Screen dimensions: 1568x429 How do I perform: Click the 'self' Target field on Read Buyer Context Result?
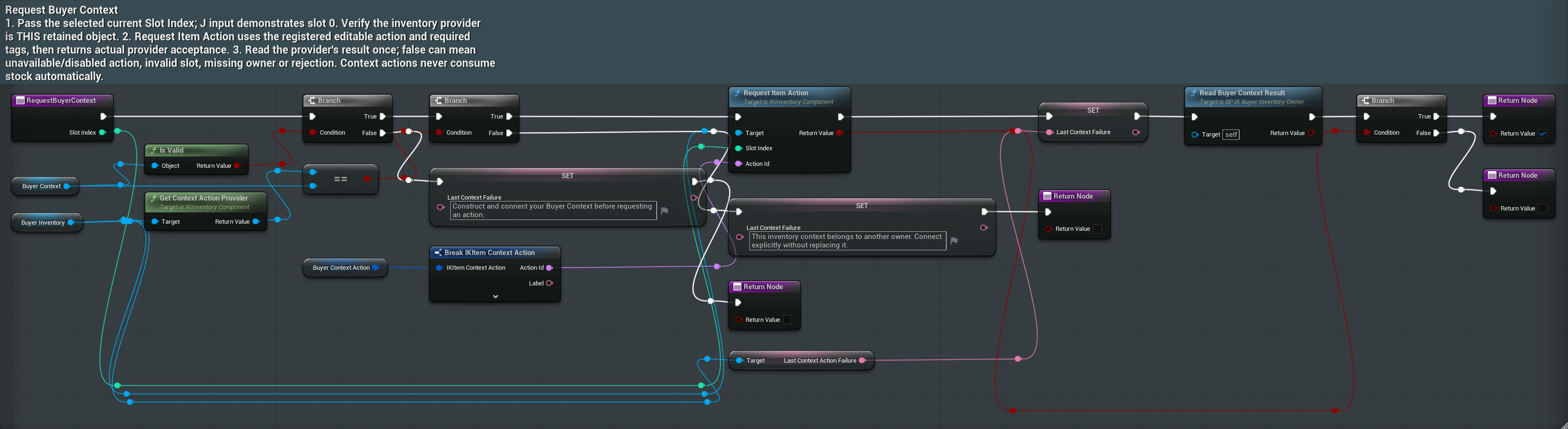pyautogui.click(x=1231, y=135)
